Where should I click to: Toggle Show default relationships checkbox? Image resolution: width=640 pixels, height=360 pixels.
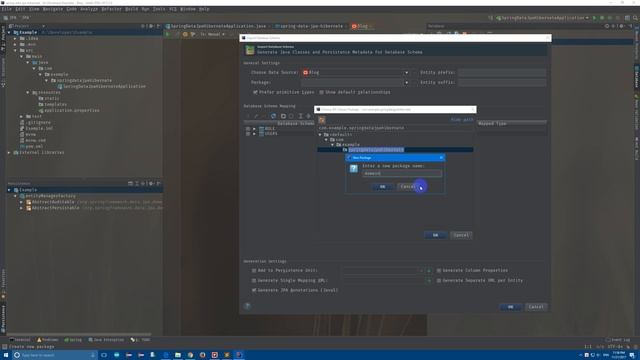click(x=321, y=92)
